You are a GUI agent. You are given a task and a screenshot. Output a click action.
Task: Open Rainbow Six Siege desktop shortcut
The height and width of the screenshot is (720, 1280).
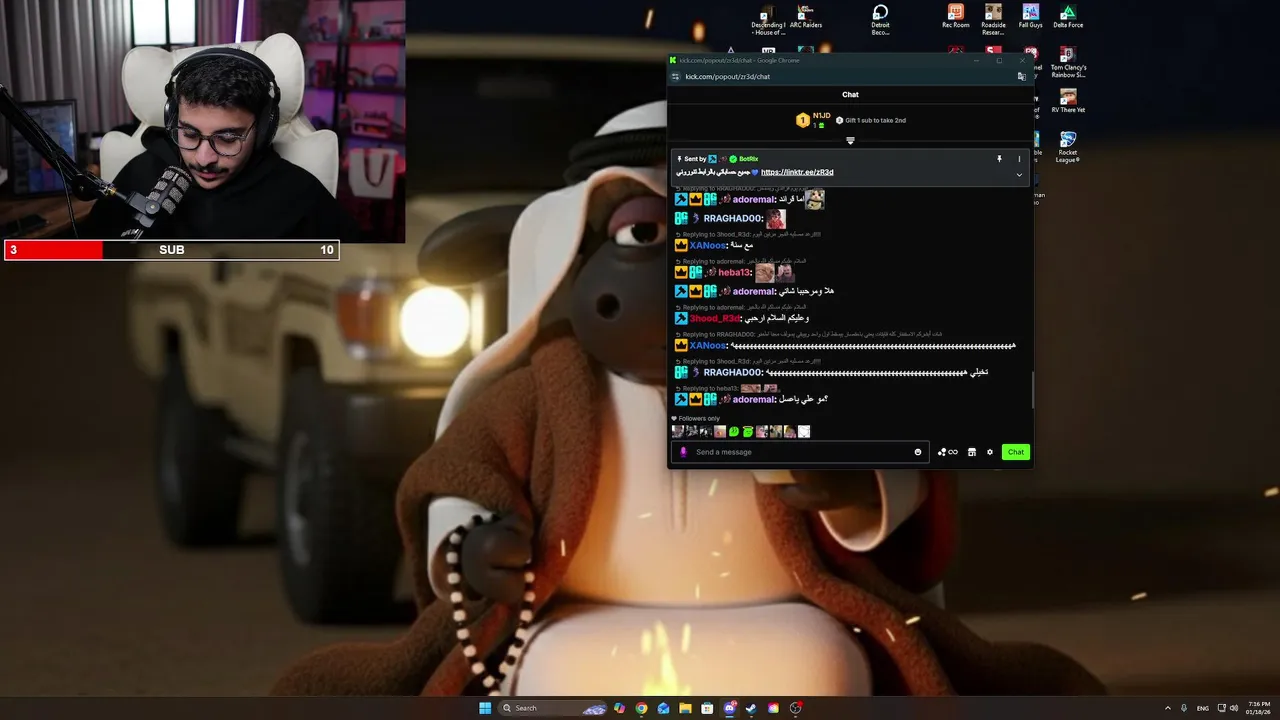[1069, 62]
